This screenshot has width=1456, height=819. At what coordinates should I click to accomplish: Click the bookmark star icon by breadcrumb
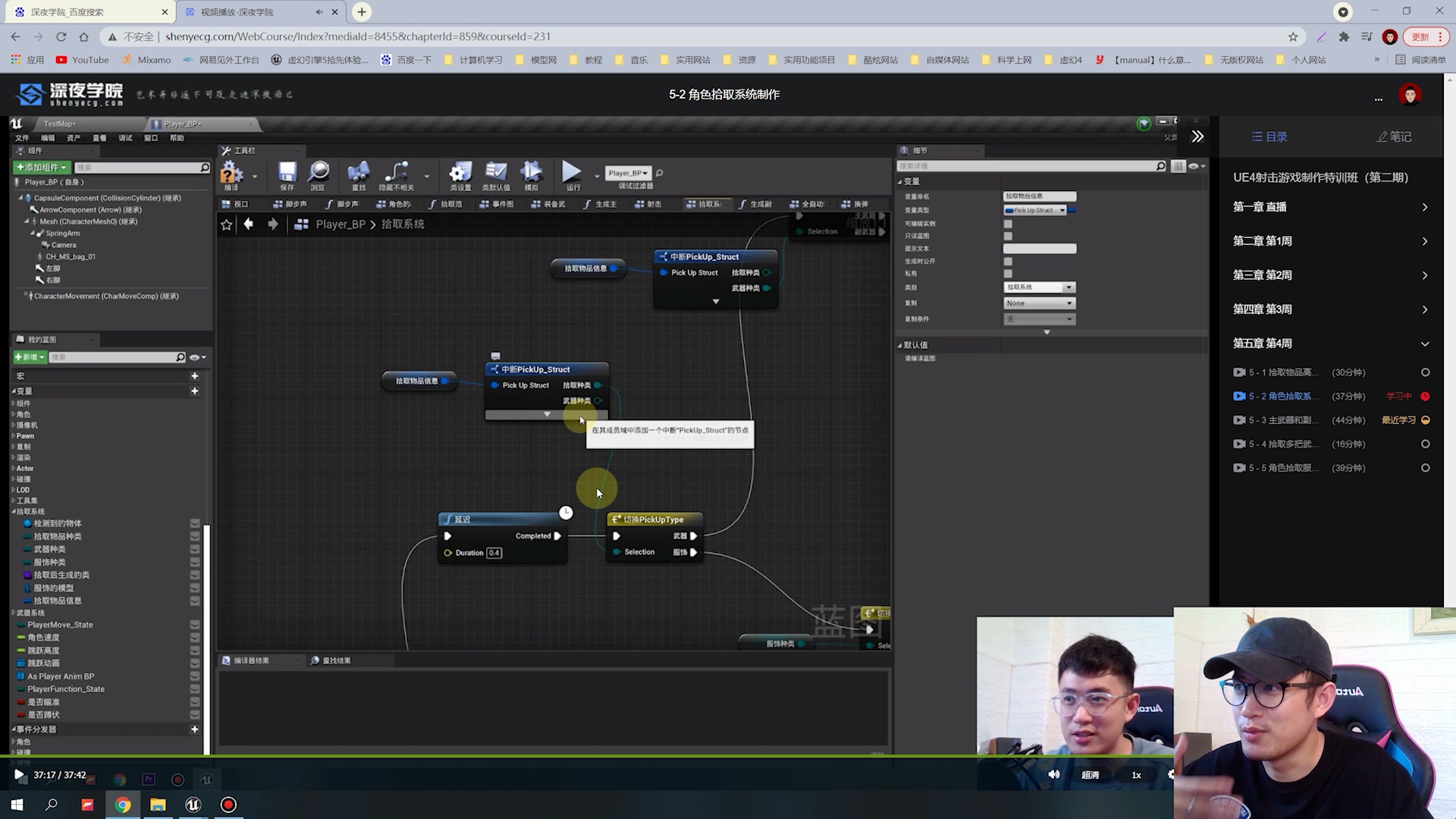click(226, 224)
